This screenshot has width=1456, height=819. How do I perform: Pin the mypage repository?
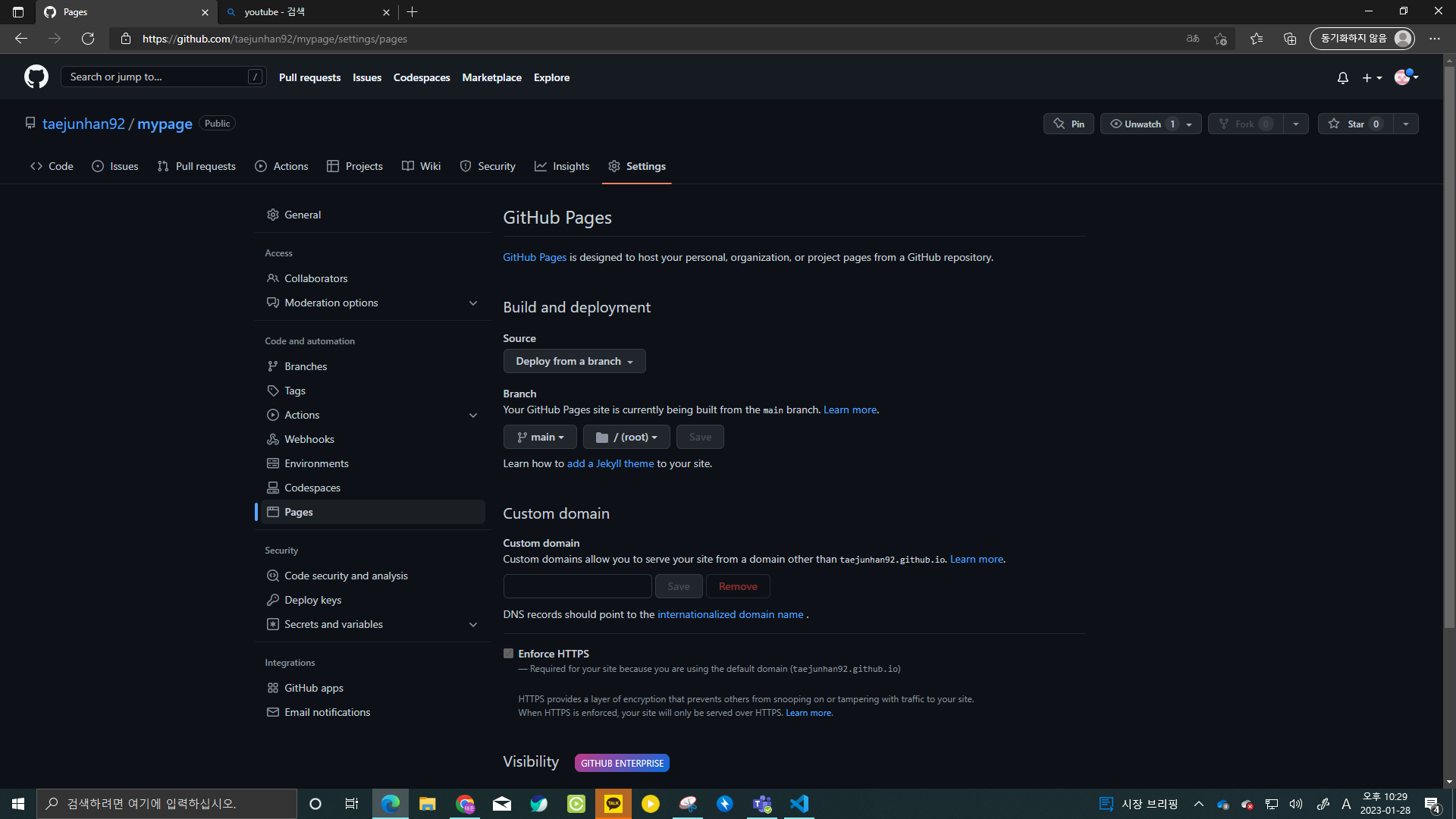pyautogui.click(x=1068, y=124)
